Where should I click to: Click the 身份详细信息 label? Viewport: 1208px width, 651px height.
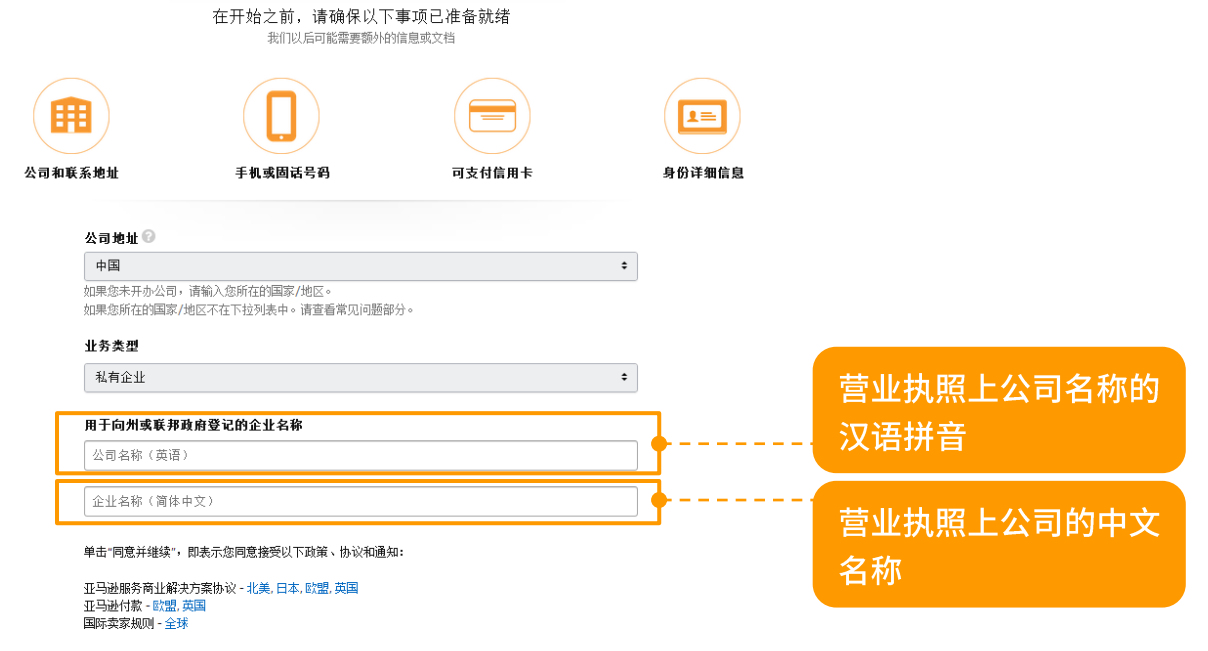(x=703, y=173)
